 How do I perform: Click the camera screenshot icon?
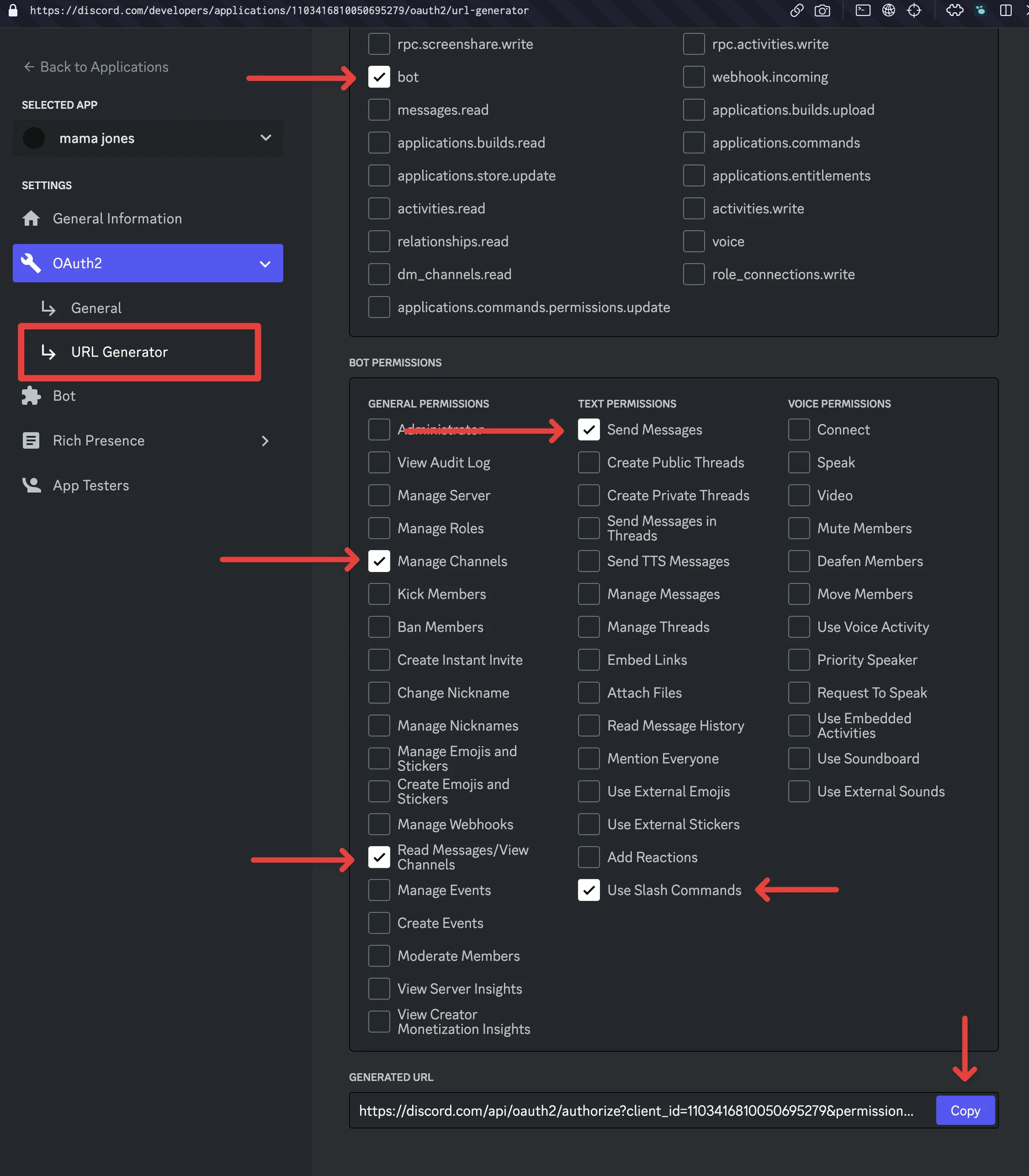tap(822, 10)
